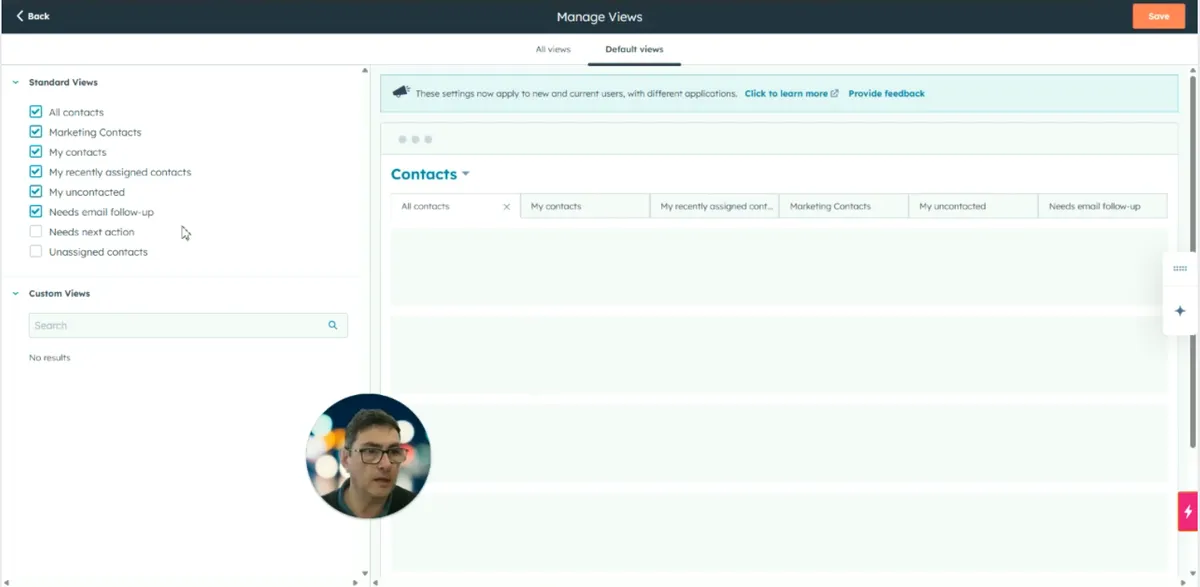
Task: Open the Provide feedback link
Action: (886, 94)
